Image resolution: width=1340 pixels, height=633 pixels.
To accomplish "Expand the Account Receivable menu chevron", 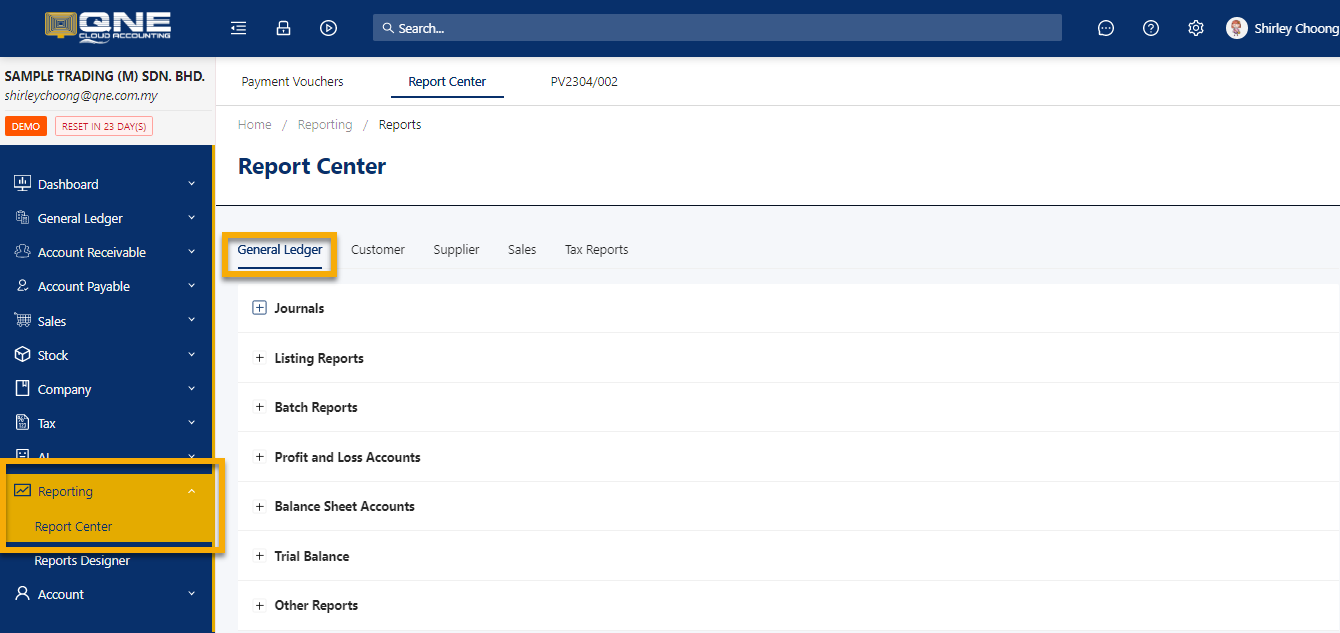I will [x=191, y=252].
